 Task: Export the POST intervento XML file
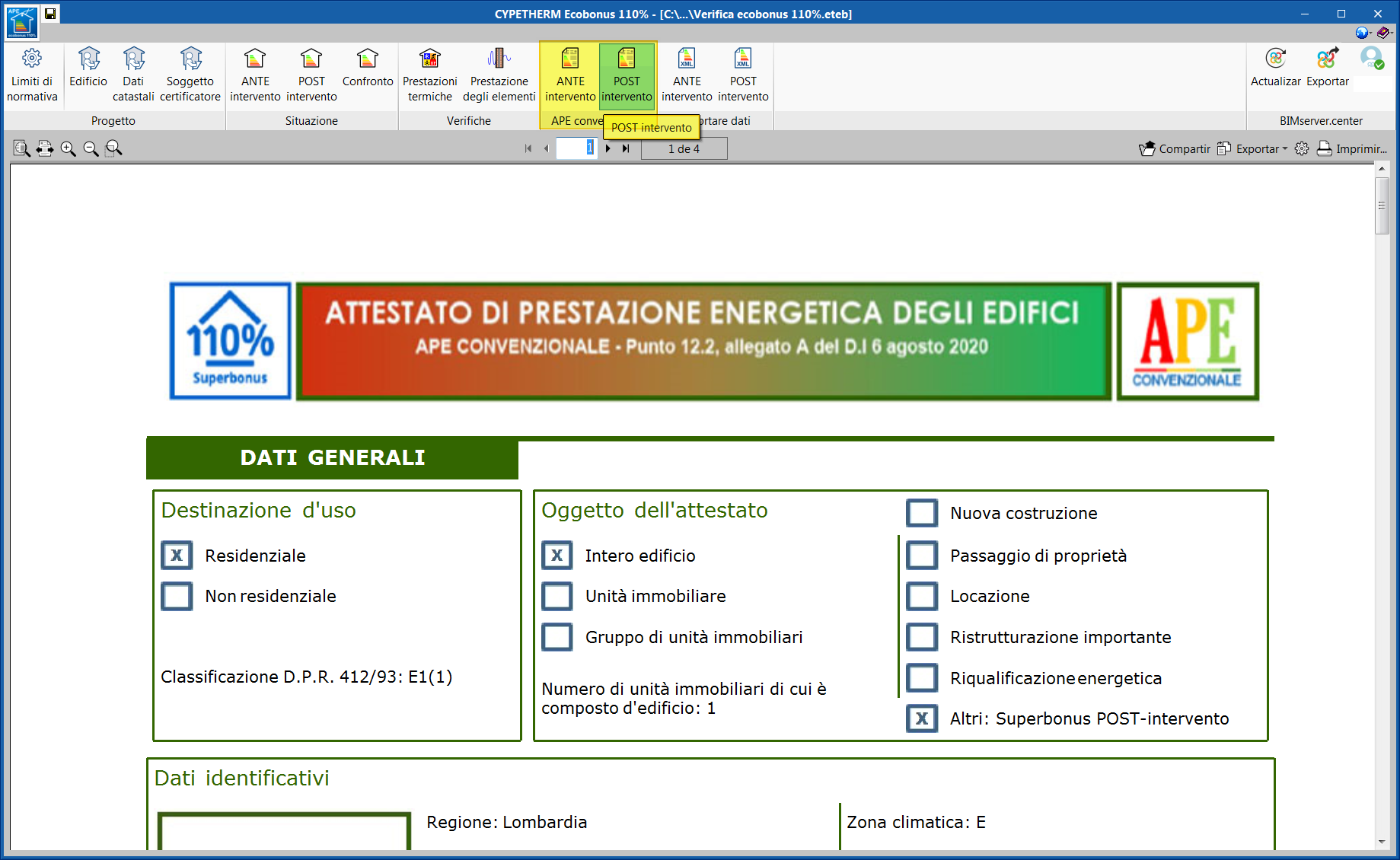click(743, 75)
